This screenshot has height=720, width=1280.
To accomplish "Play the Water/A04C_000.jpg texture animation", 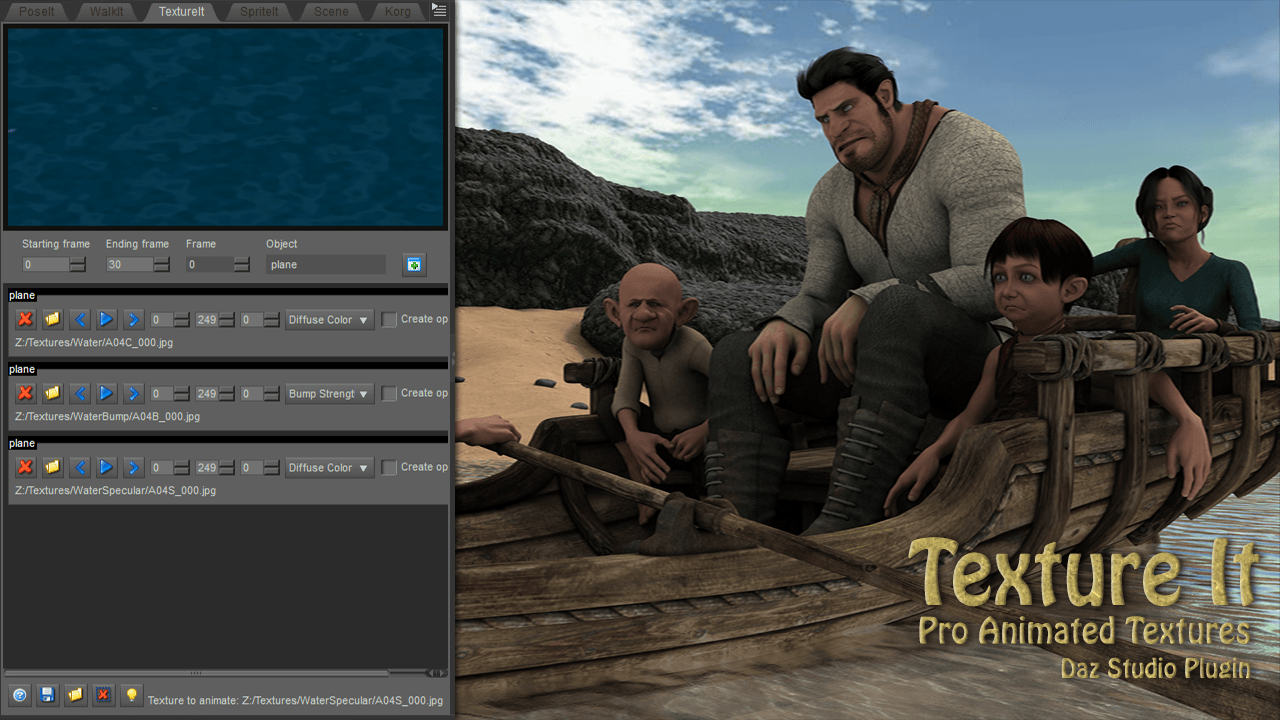I will [106, 320].
